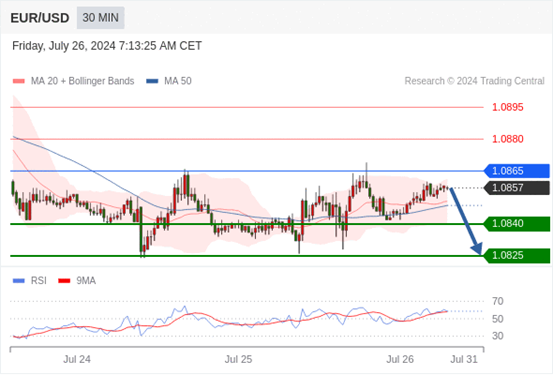Screen dimensions: 553x375
Task: Click the blue downward forecast arrow head
Action: (x=477, y=248)
